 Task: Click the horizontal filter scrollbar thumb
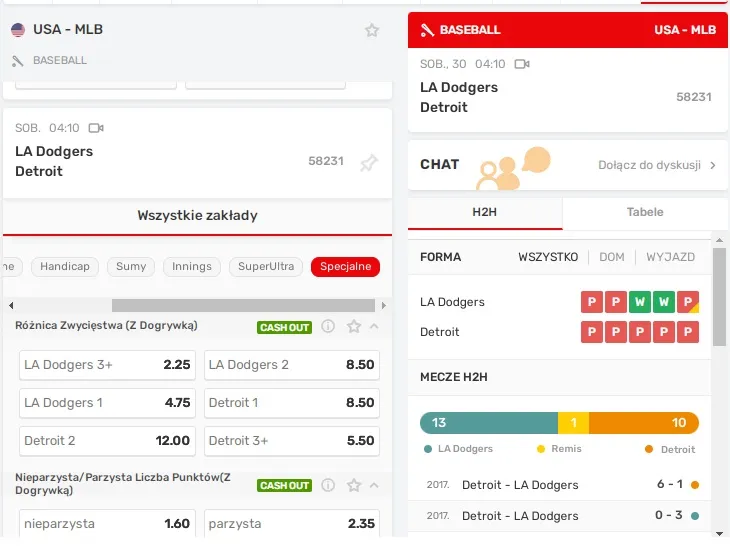243,305
